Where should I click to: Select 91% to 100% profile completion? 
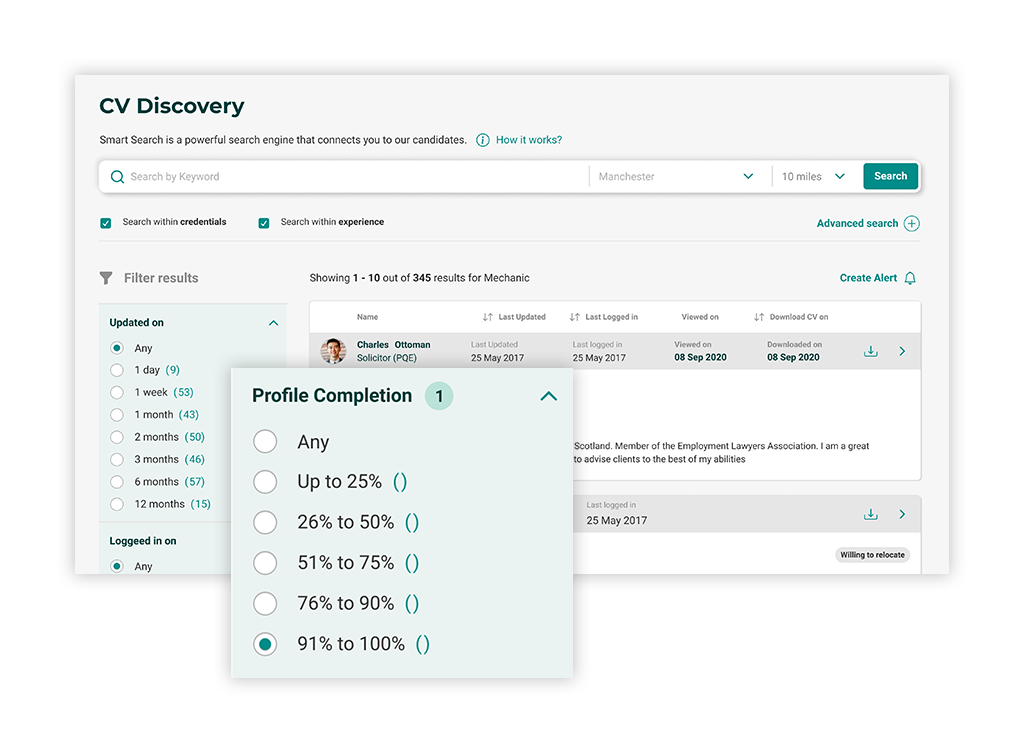point(265,644)
